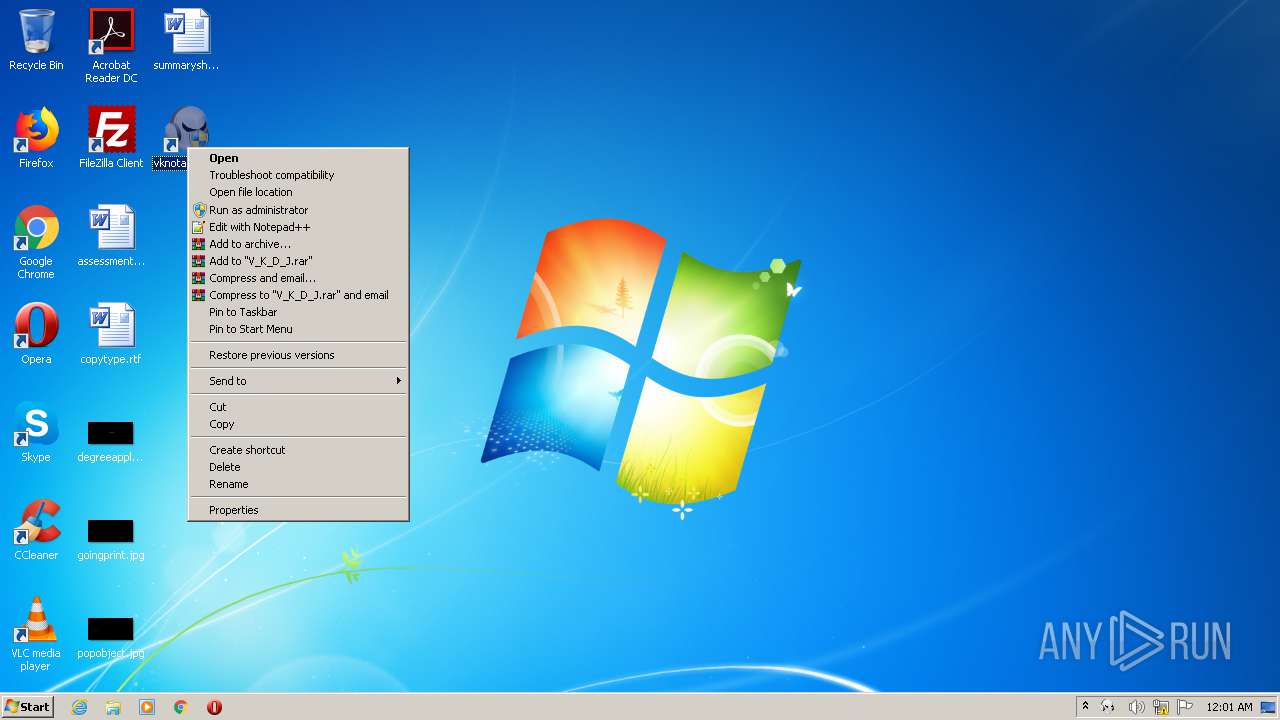1280x720 pixels.
Task: Select the goingprint.jpg file icon
Action: [111, 539]
